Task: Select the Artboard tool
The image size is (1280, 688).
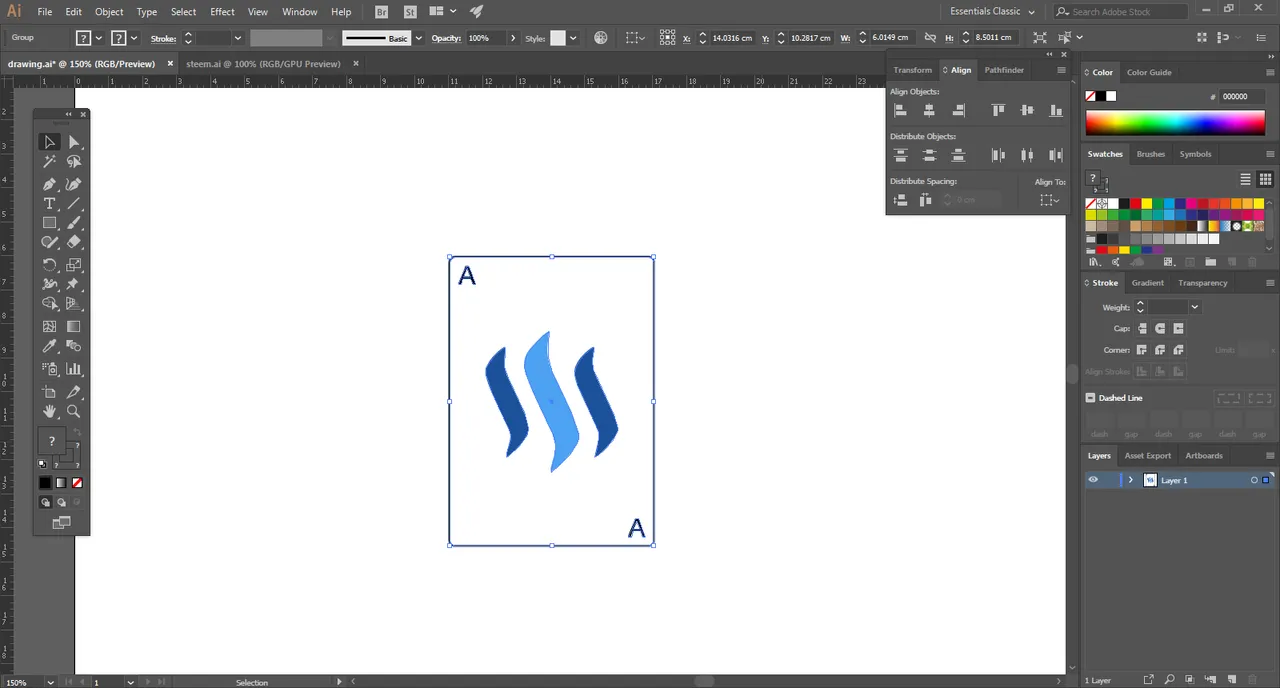Action: 49,392
